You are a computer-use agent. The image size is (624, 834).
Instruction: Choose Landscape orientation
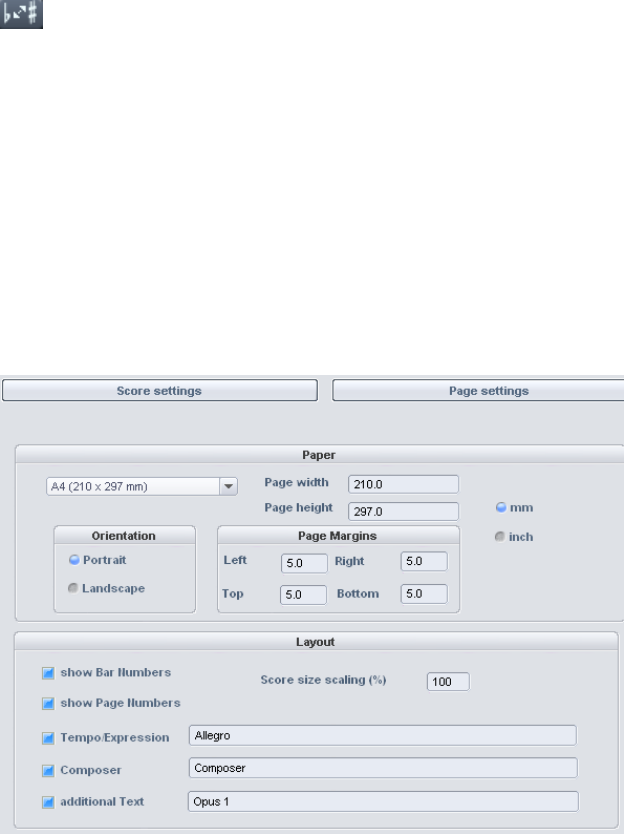coord(73,588)
